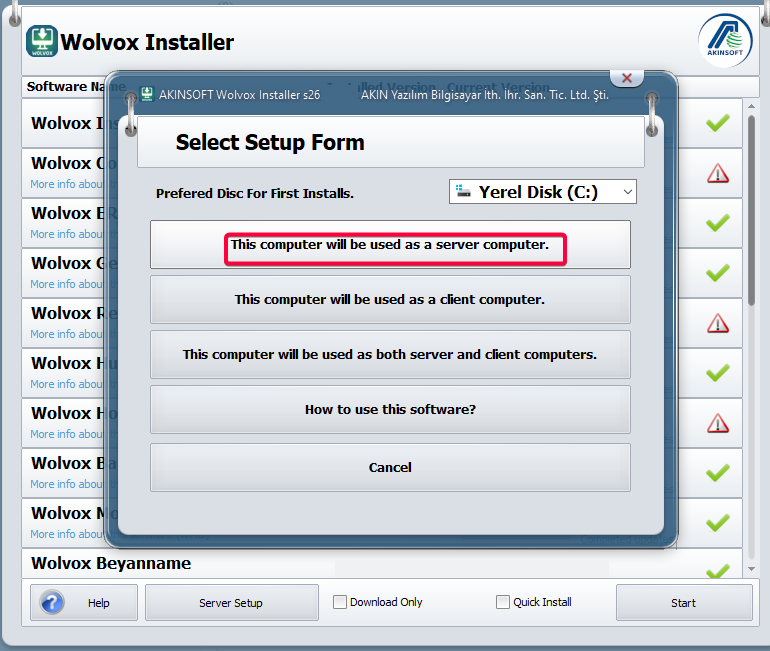
Task: Click the blue question mark Help icon
Action: pos(52,603)
